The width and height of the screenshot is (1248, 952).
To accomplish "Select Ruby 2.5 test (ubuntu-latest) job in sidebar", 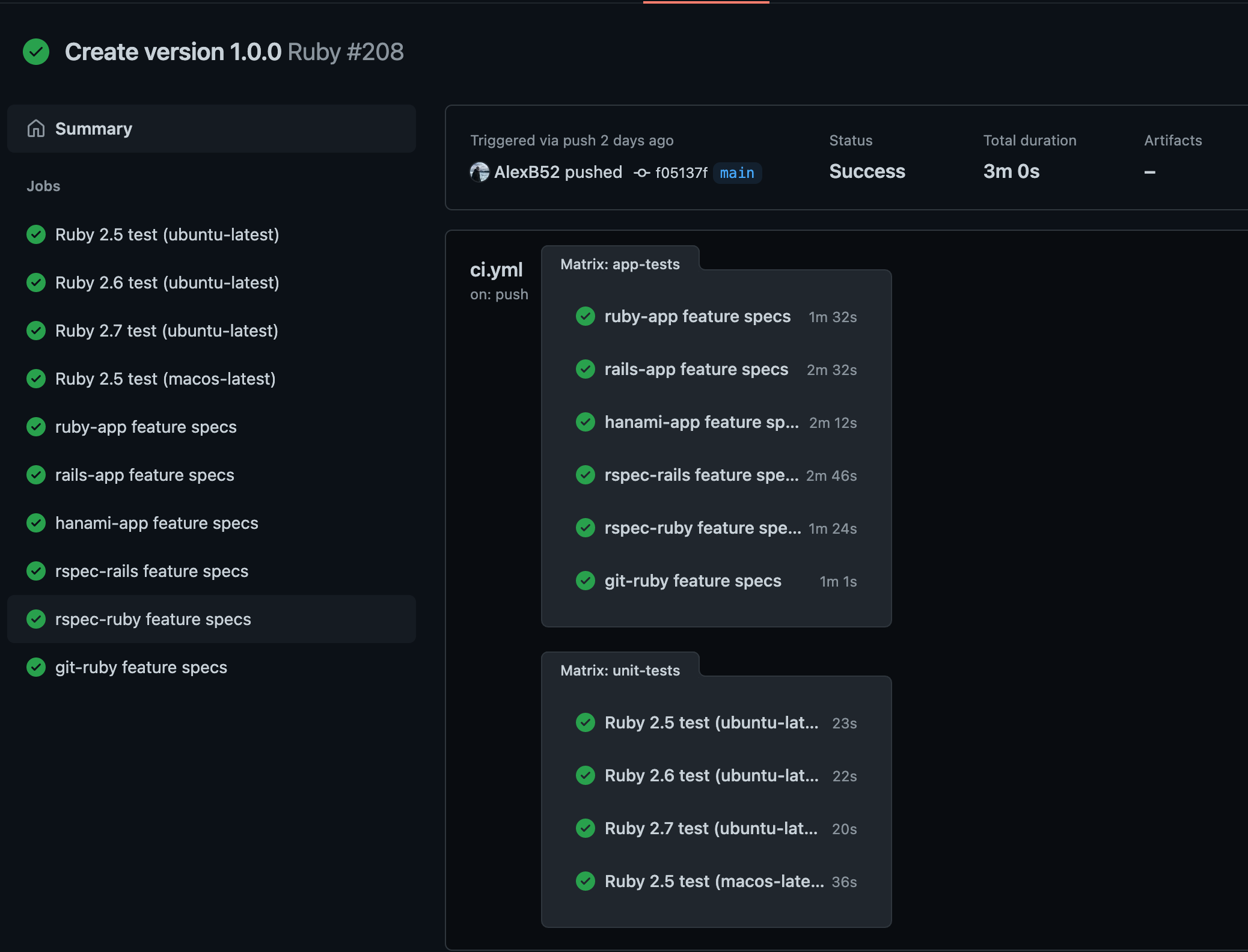I will (167, 234).
